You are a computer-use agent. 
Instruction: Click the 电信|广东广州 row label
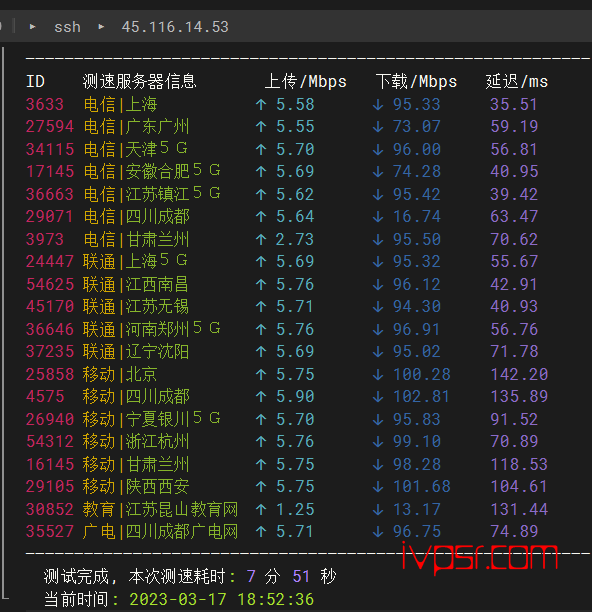(x=136, y=126)
